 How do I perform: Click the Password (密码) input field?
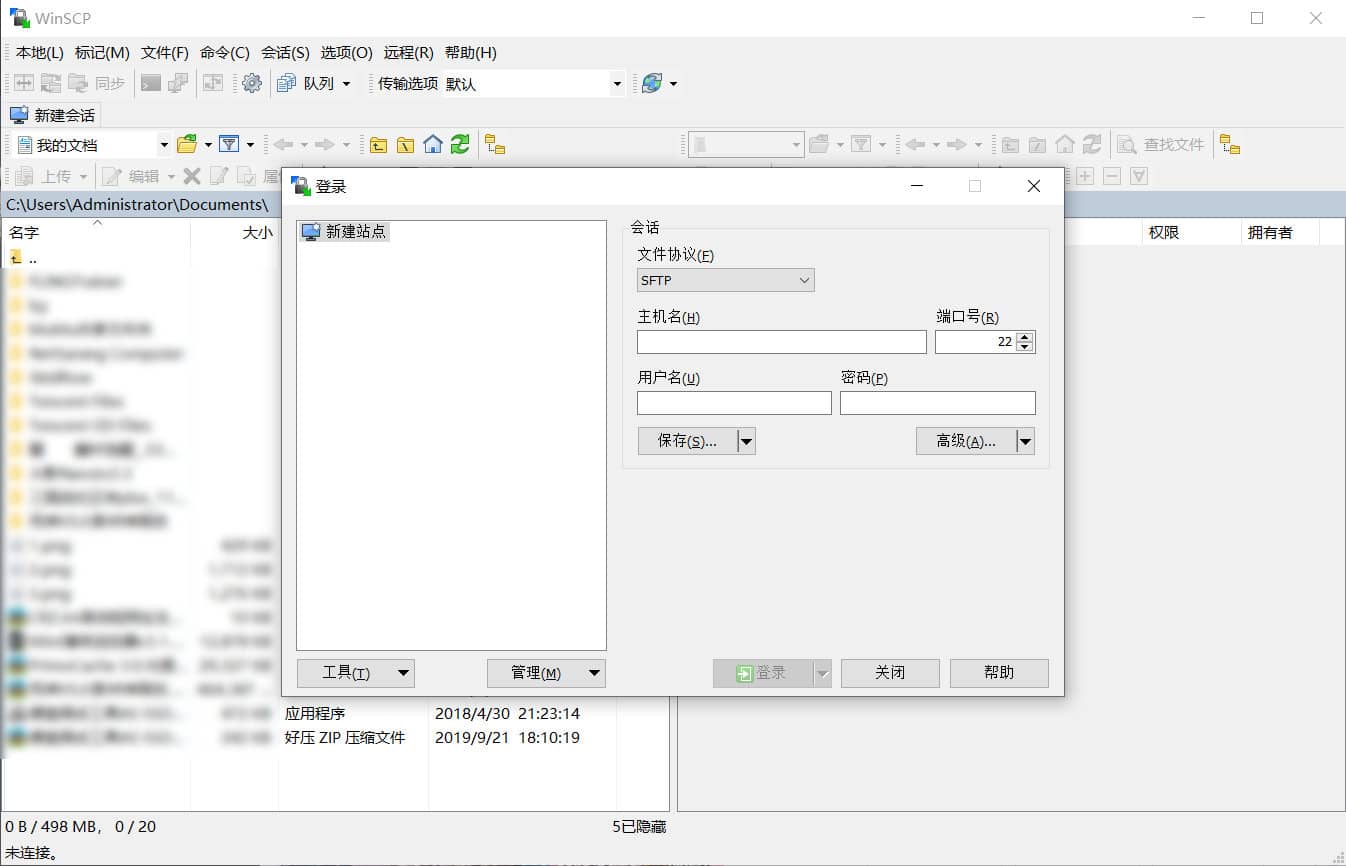(938, 403)
